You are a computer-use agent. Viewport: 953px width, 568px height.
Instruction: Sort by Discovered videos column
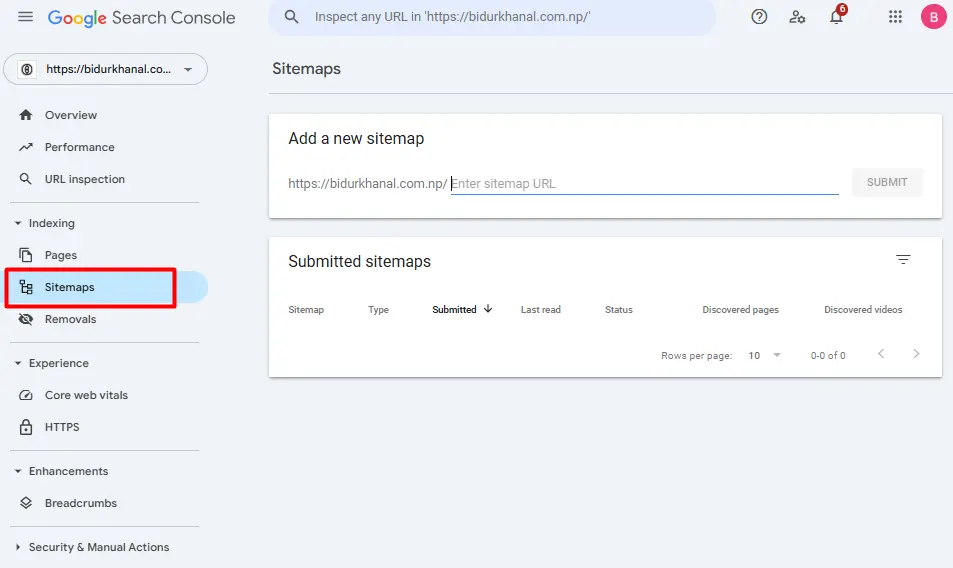click(x=863, y=310)
